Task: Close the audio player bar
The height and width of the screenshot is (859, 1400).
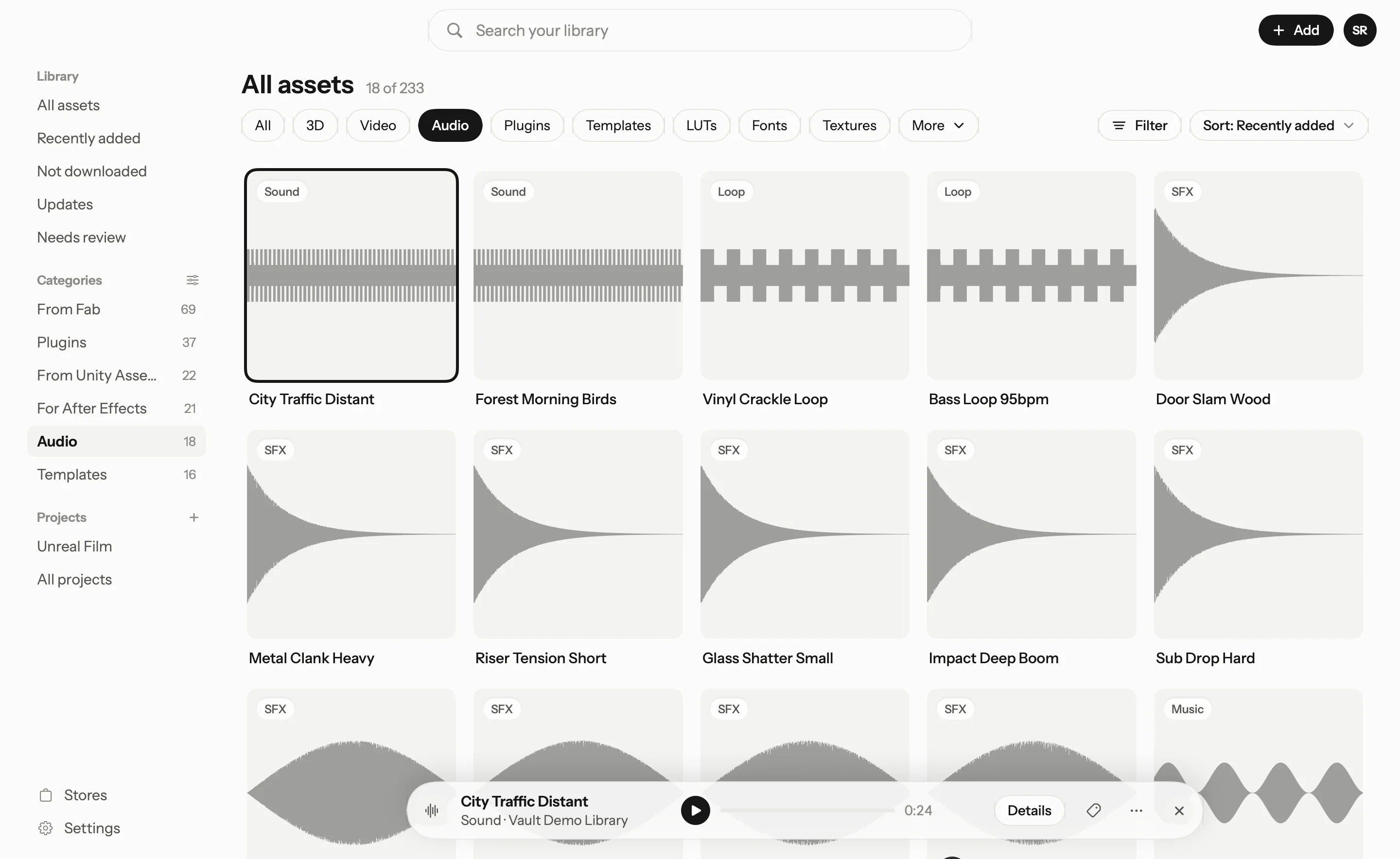Action: coord(1179,811)
